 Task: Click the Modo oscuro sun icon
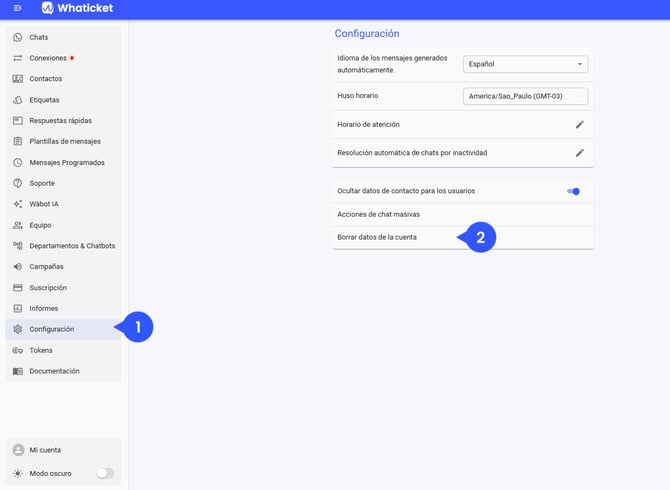pos(18,473)
